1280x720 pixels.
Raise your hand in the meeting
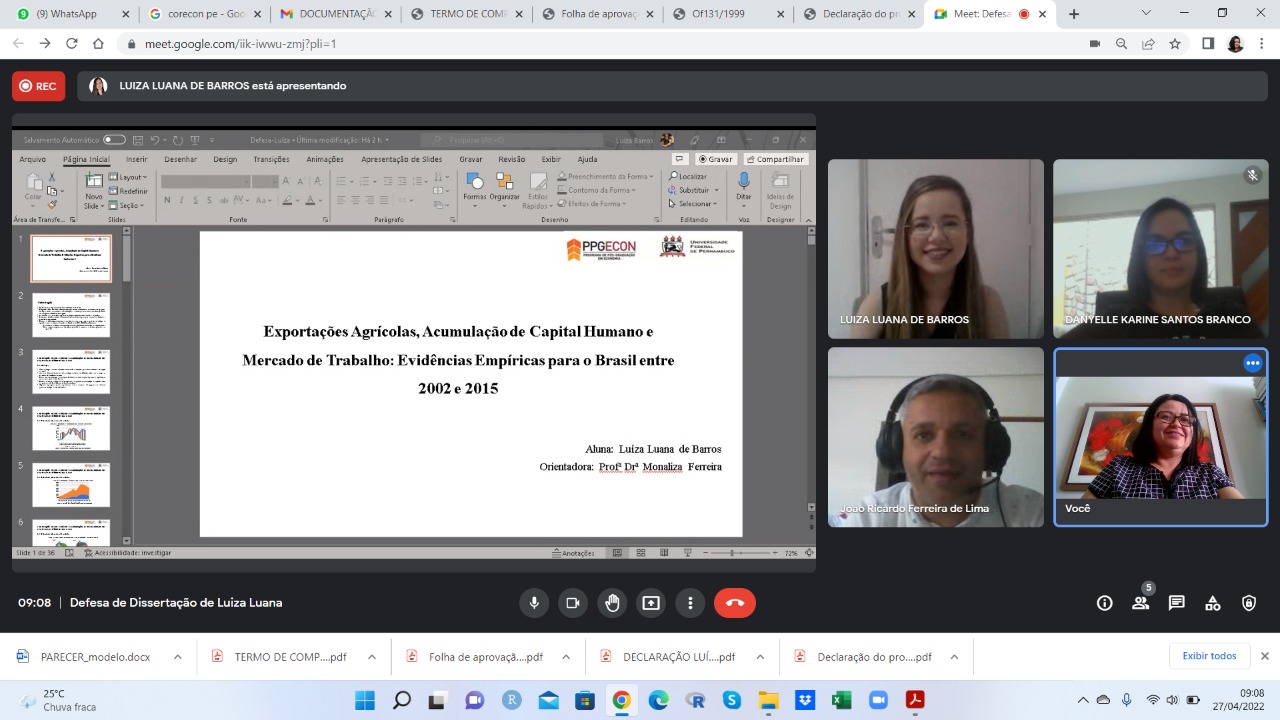[x=612, y=603]
